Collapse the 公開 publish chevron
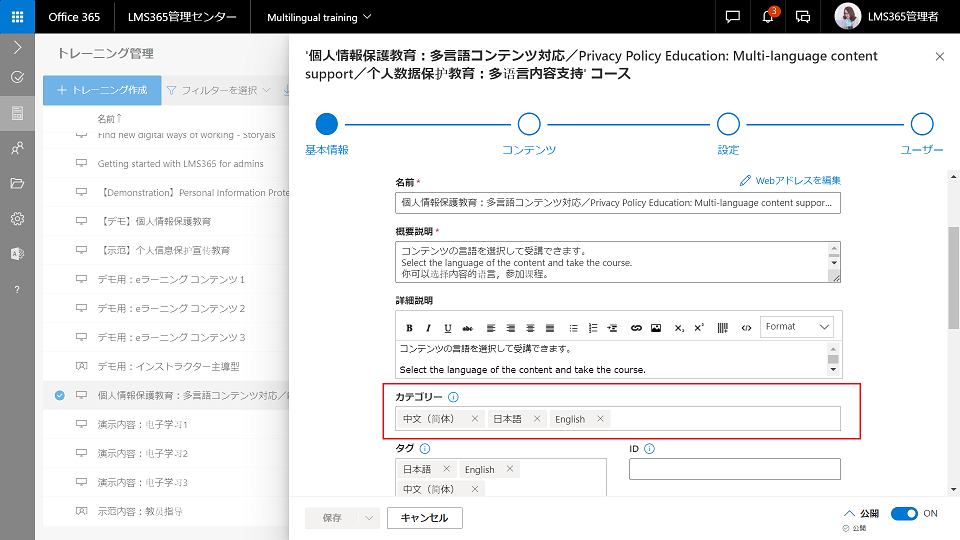Screen dimensions: 960x540 [x=849, y=513]
